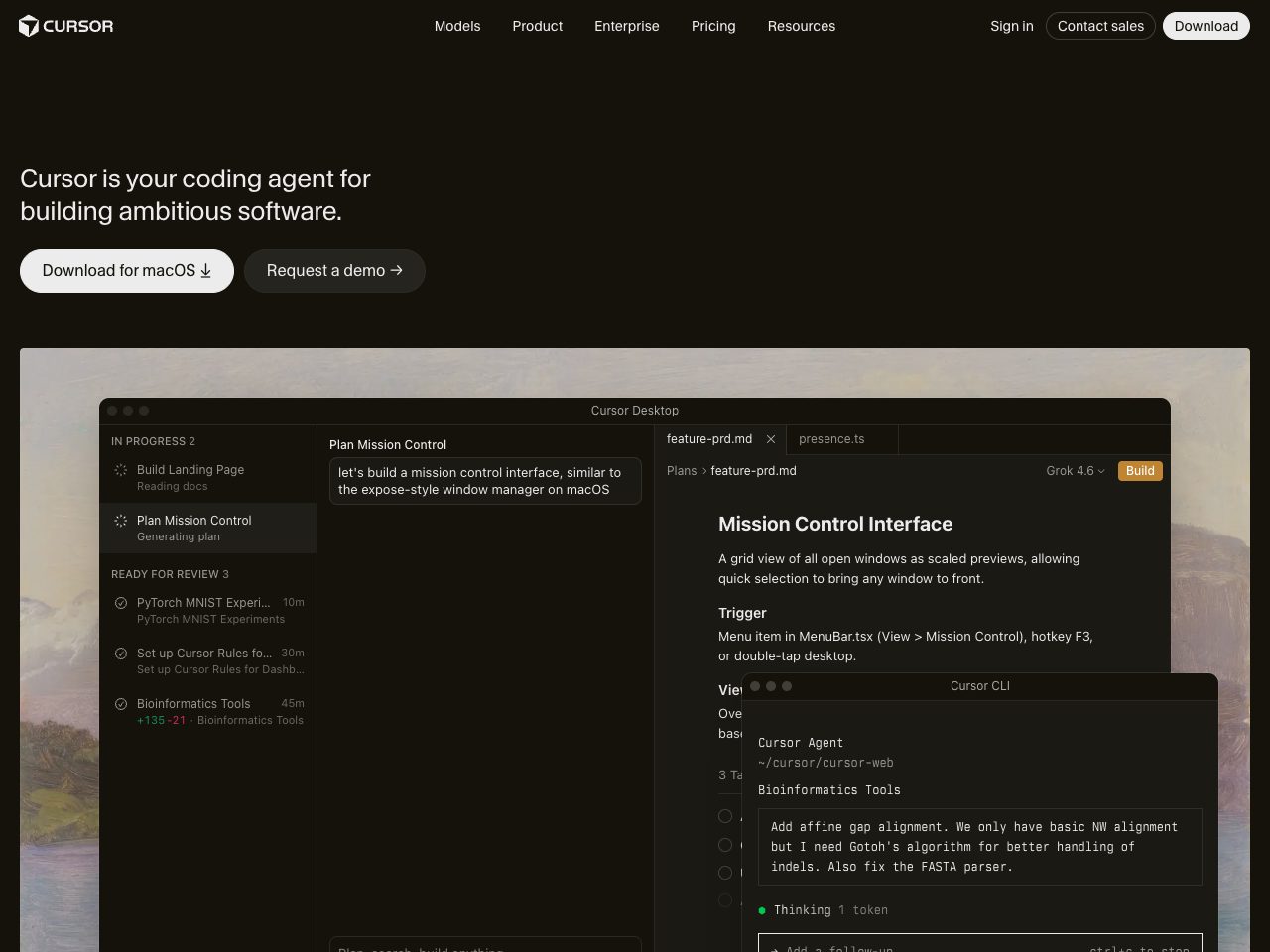Viewport: 1270px width, 952px height.
Task: Open the Enterprise menu
Action: coord(627,26)
